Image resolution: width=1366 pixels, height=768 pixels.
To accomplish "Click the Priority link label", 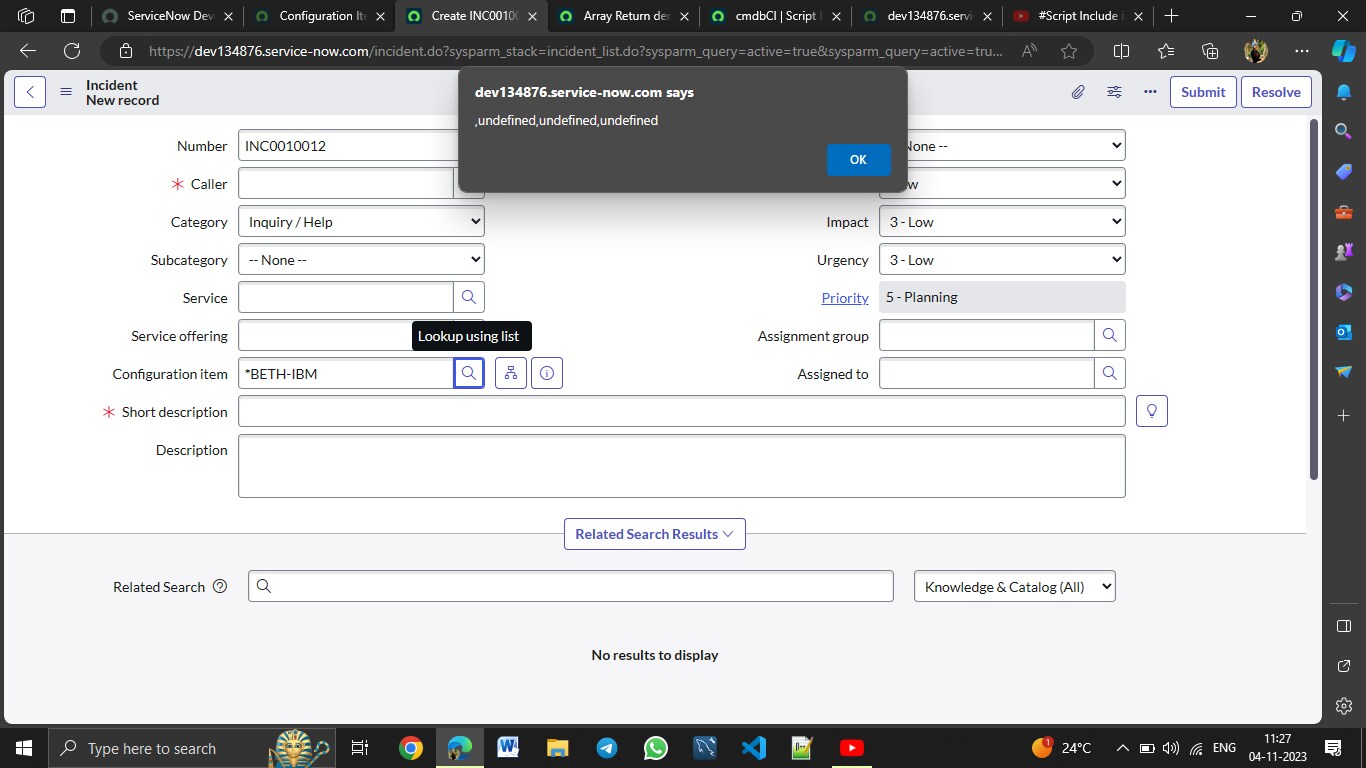I will click(845, 298).
